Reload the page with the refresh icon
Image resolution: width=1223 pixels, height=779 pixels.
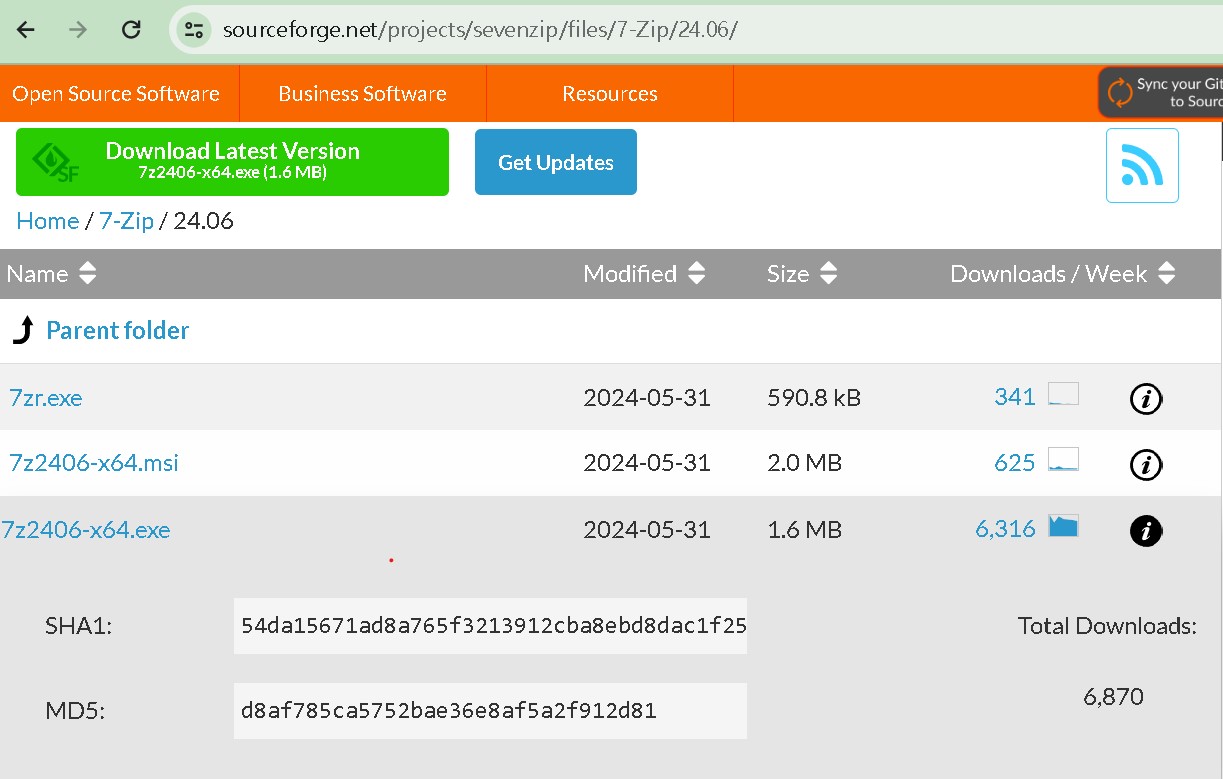click(x=131, y=29)
